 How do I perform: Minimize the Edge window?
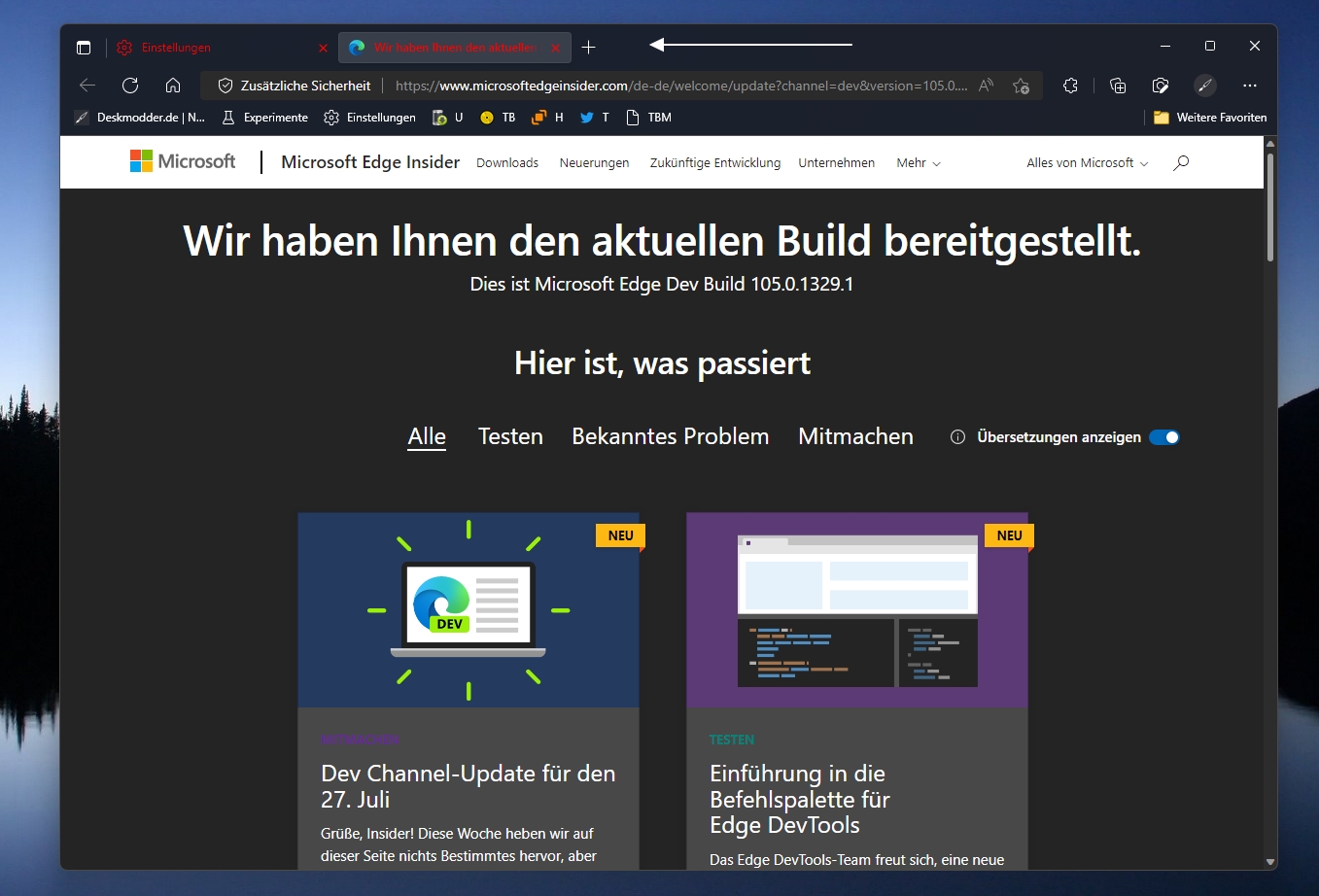point(1165,46)
